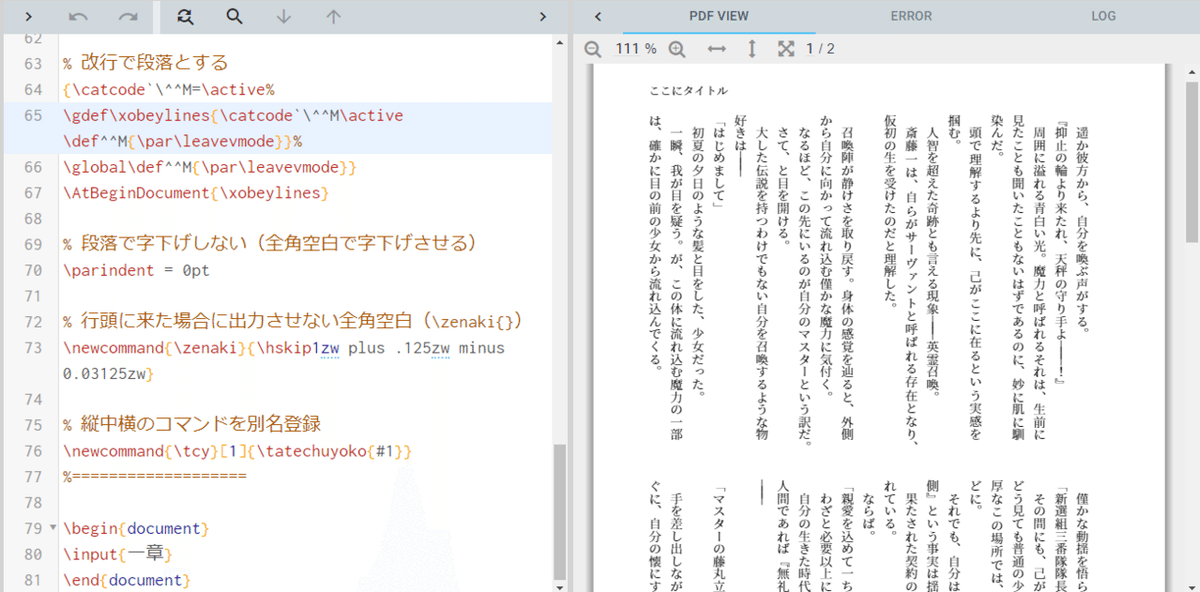The image size is (1200, 592).
Task: Click the PDF title ここにタイトル
Action: [688, 91]
